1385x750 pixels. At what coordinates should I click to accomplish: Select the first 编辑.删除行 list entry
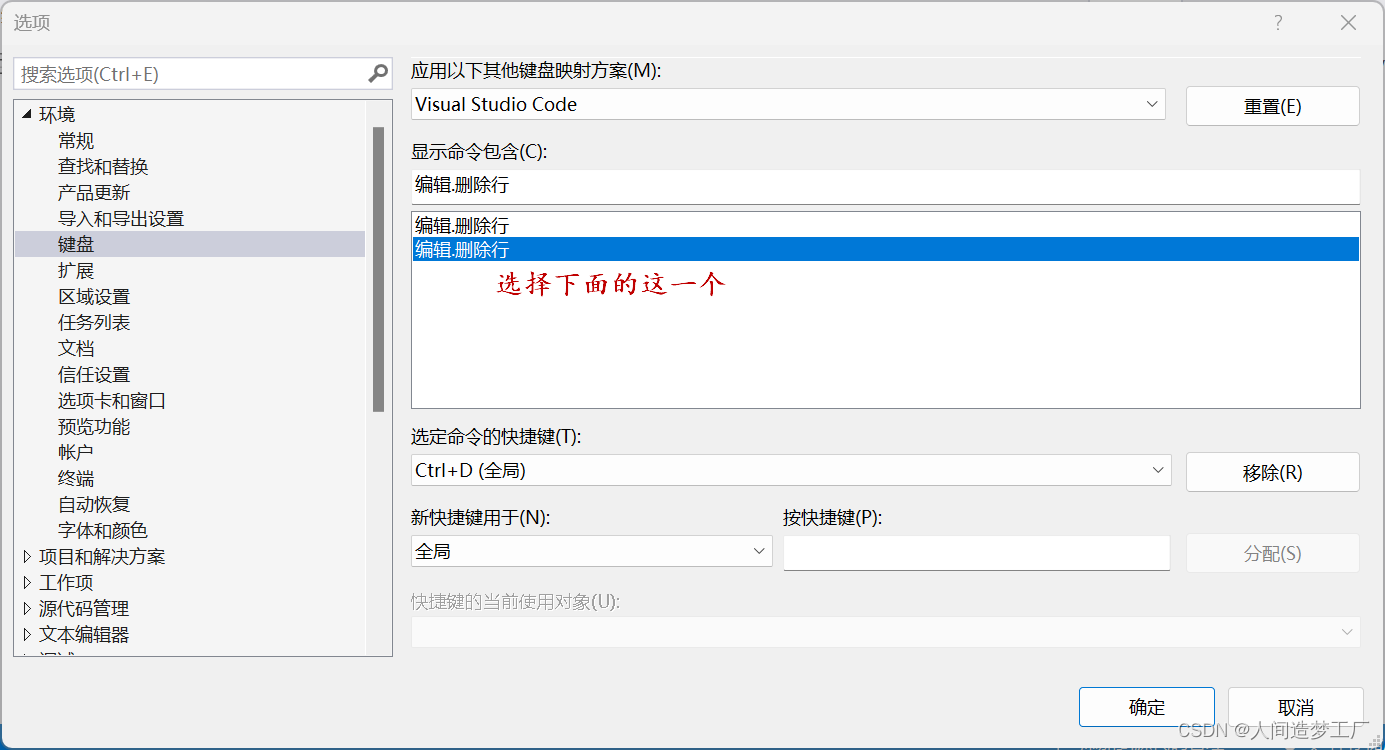(885, 226)
